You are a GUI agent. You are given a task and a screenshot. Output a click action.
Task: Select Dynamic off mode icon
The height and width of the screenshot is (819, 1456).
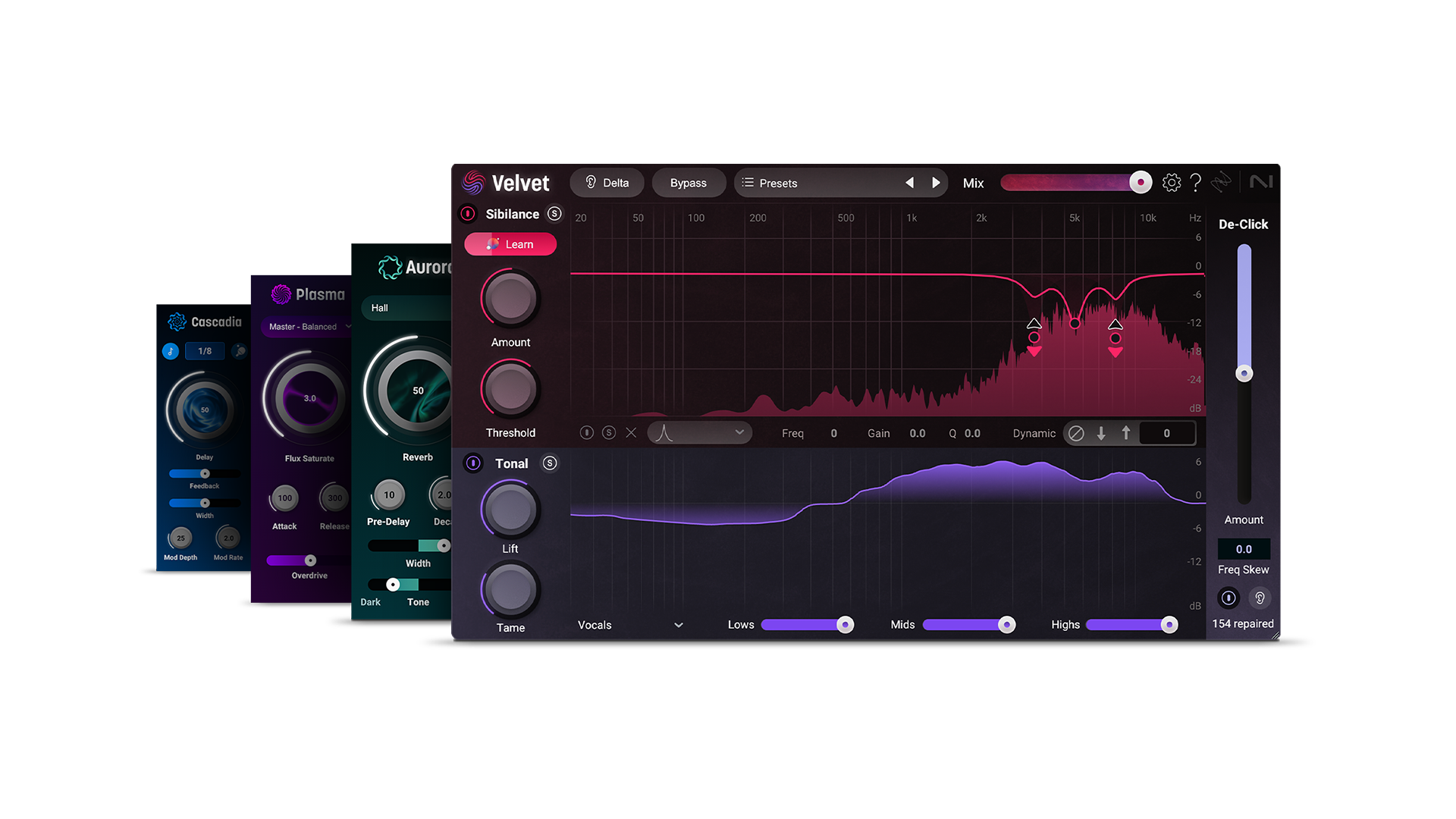[x=1075, y=433]
